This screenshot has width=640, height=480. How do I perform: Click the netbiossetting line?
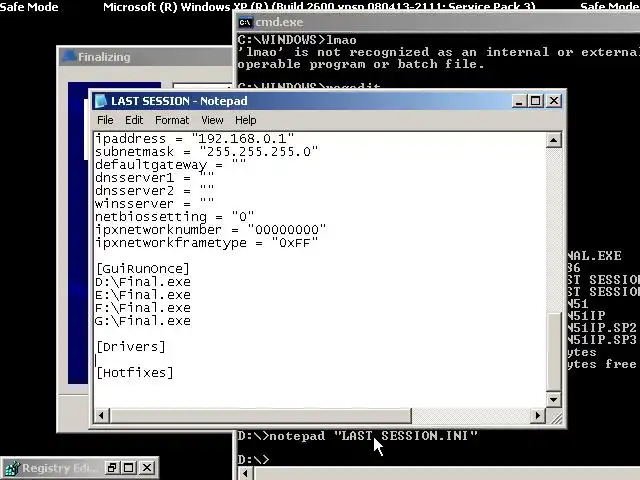point(174,217)
